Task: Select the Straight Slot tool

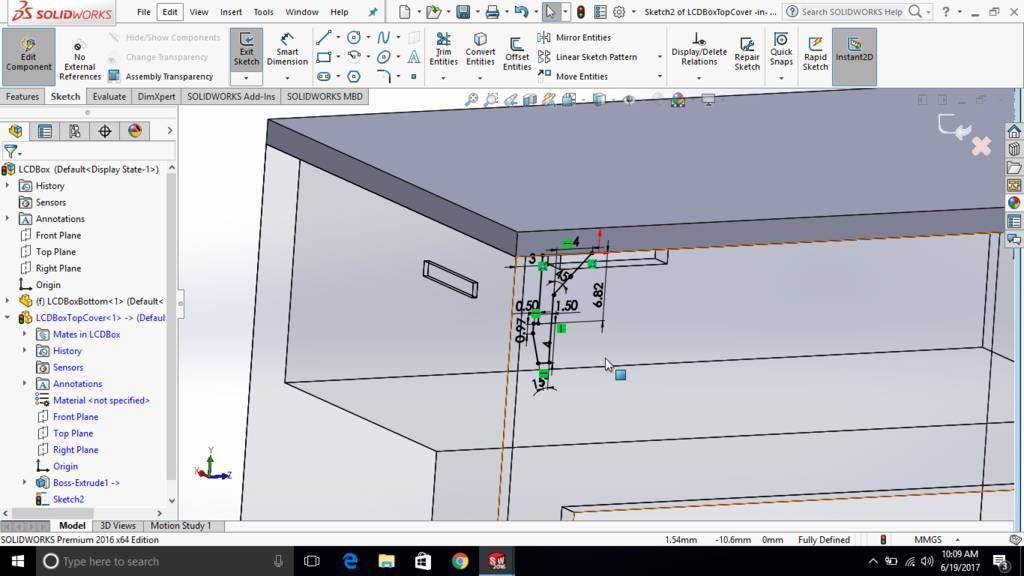Action: pyautogui.click(x=323, y=76)
